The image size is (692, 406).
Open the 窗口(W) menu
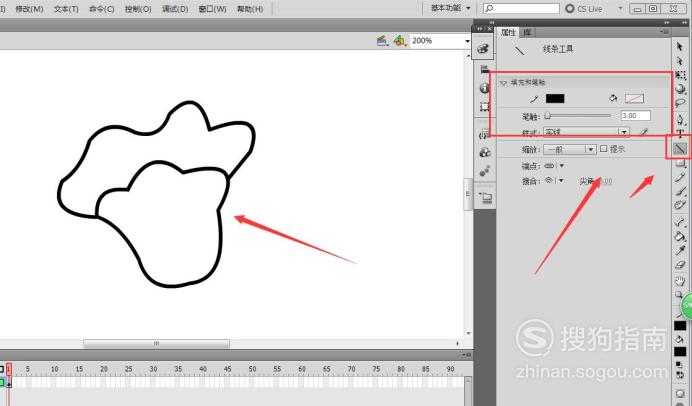click(212, 9)
